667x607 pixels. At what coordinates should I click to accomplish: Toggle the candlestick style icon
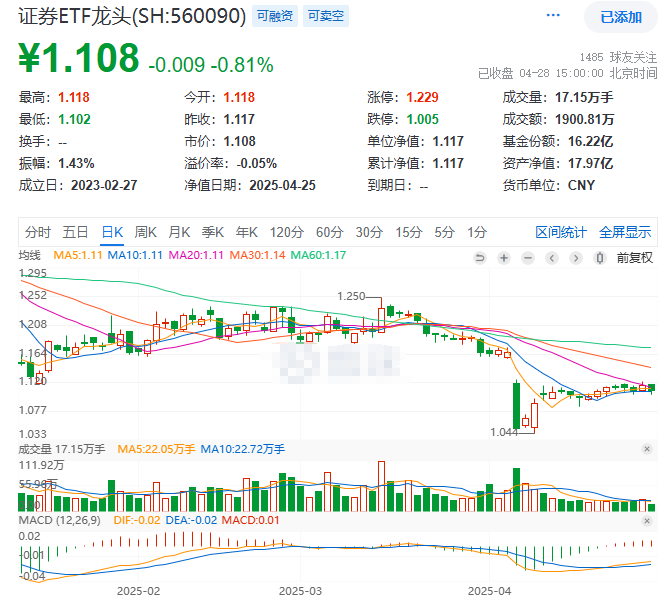(600, 257)
